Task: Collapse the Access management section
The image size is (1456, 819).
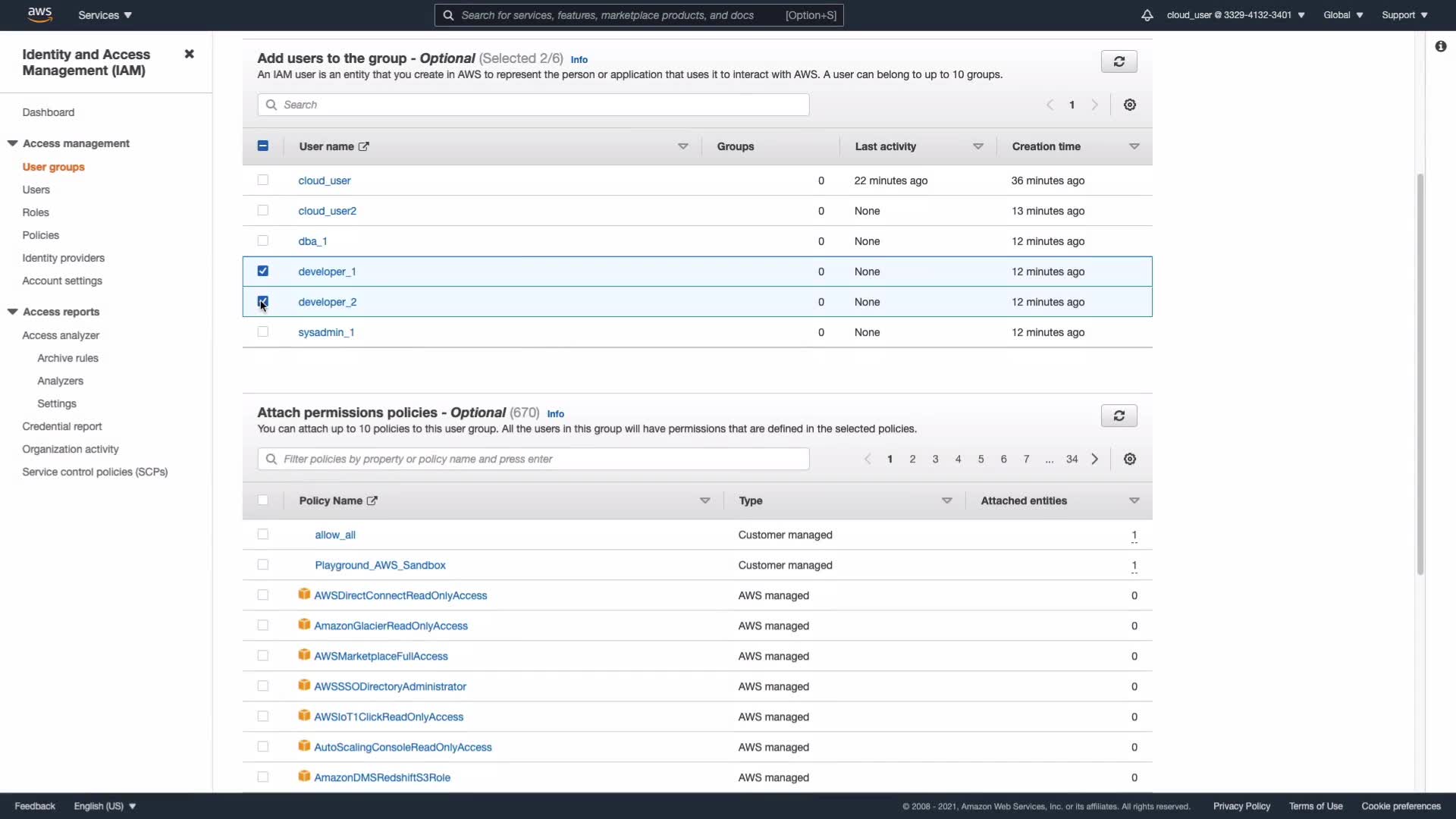Action: click(13, 143)
